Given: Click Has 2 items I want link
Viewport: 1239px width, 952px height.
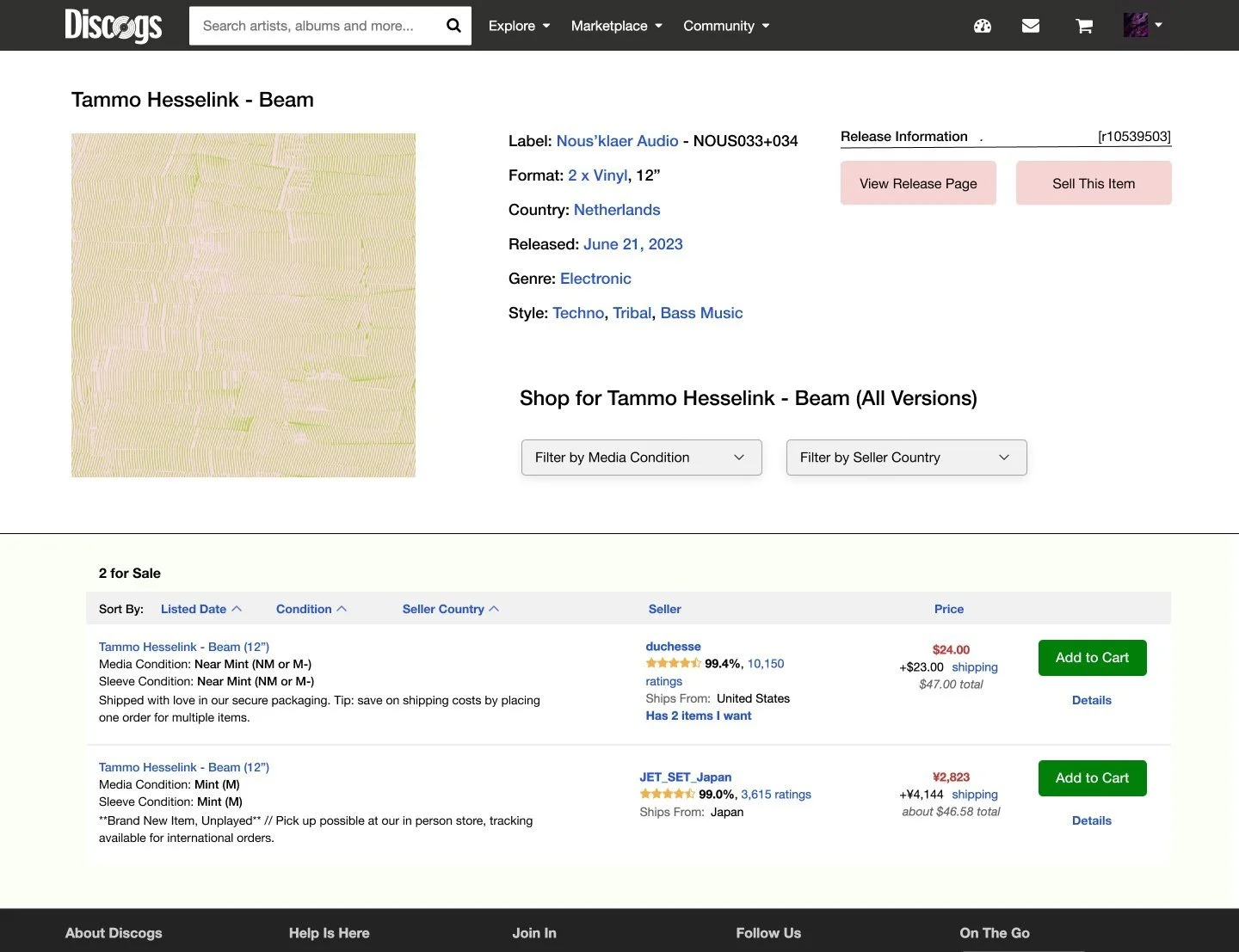Looking at the screenshot, I should click(699, 716).
